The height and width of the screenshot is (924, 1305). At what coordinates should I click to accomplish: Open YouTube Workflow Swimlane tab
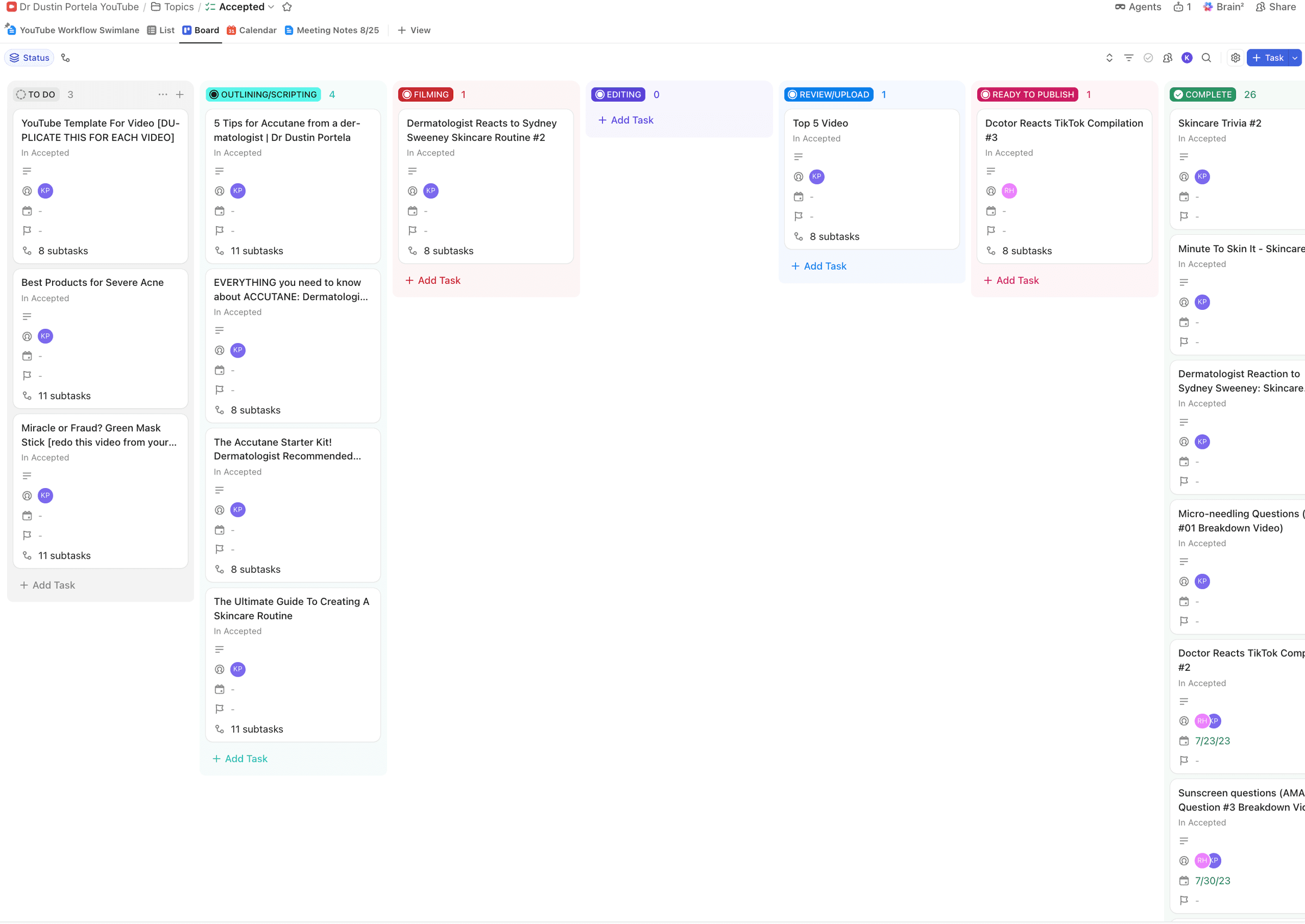(x=72, y=30)
